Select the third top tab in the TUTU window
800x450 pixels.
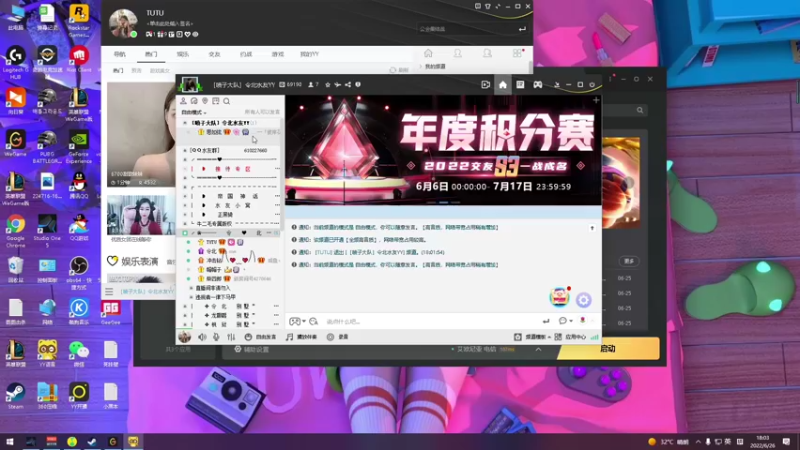pyautogui.click(x=183, y=54)
